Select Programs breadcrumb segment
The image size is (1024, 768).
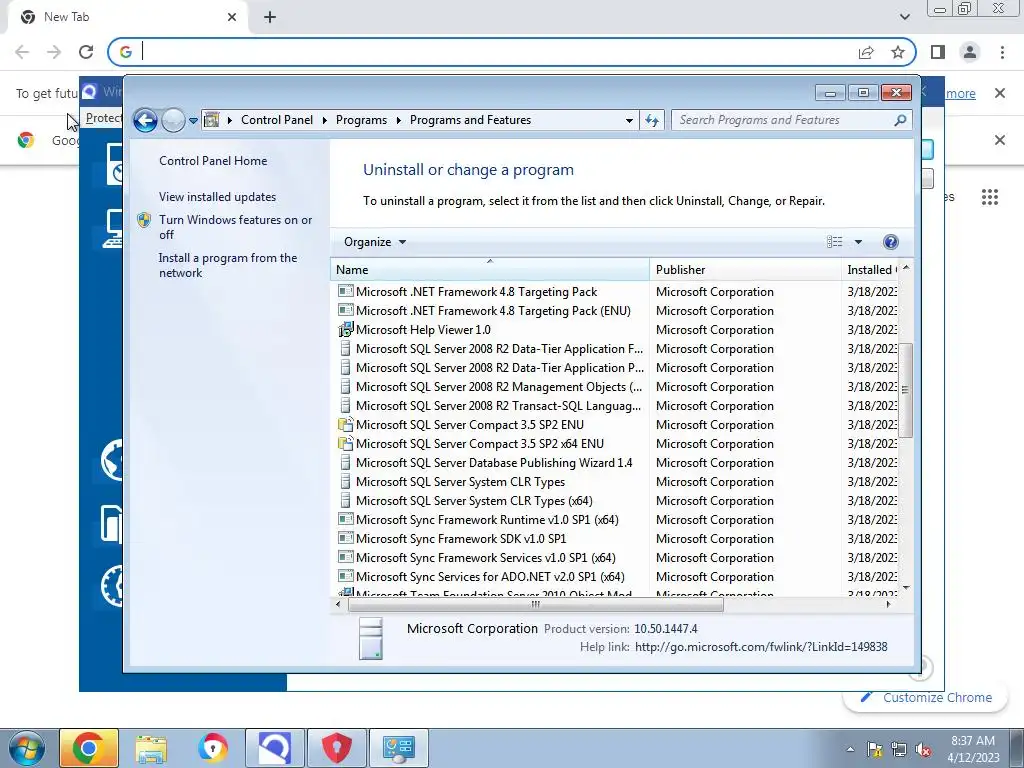(x=361, y=120)
